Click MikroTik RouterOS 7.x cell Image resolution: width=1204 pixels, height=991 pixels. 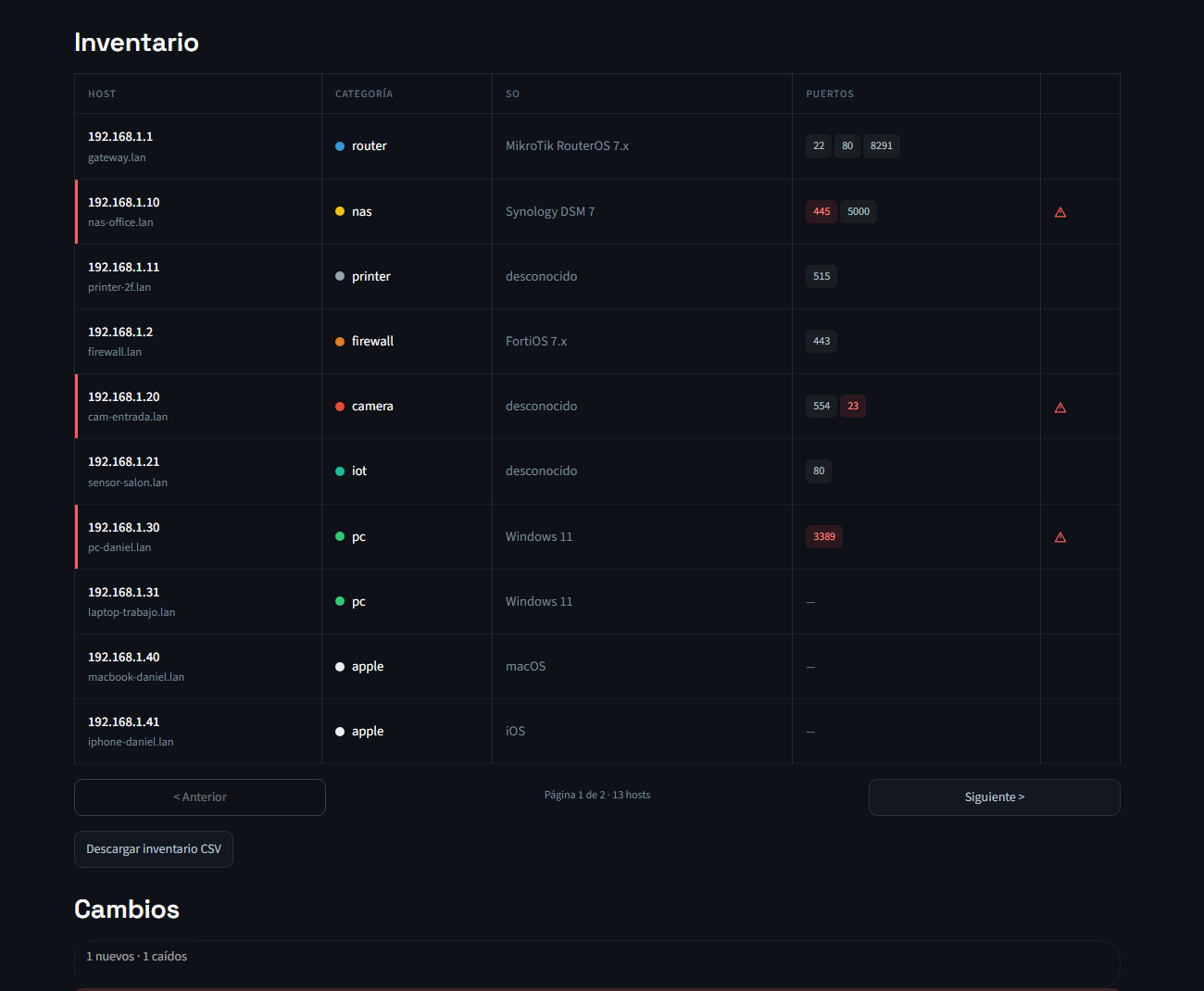coord(567,146)
